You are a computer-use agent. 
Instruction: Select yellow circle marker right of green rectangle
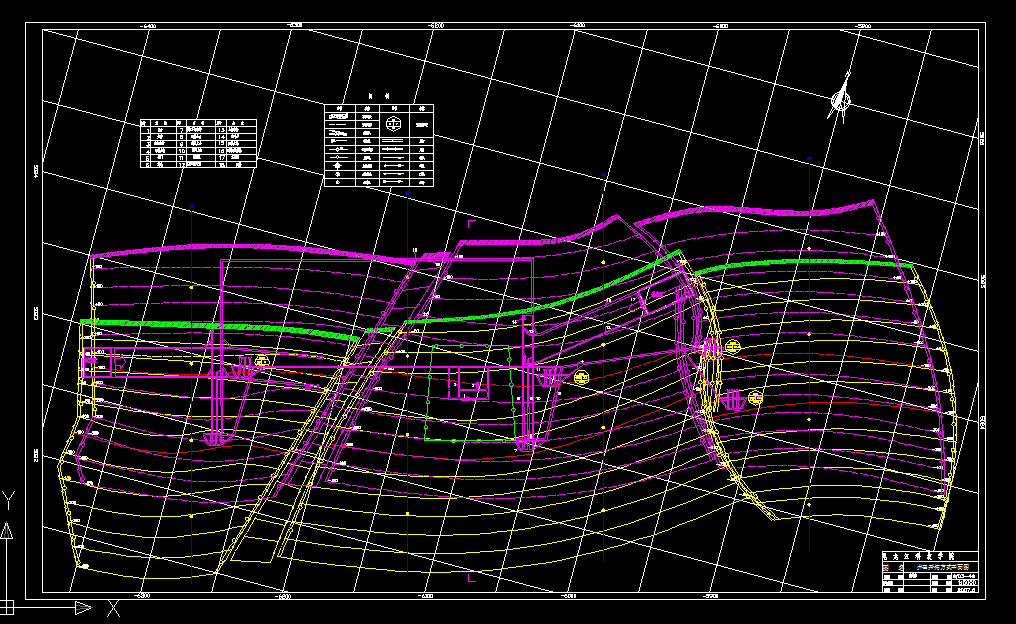[x=581, y=378]
